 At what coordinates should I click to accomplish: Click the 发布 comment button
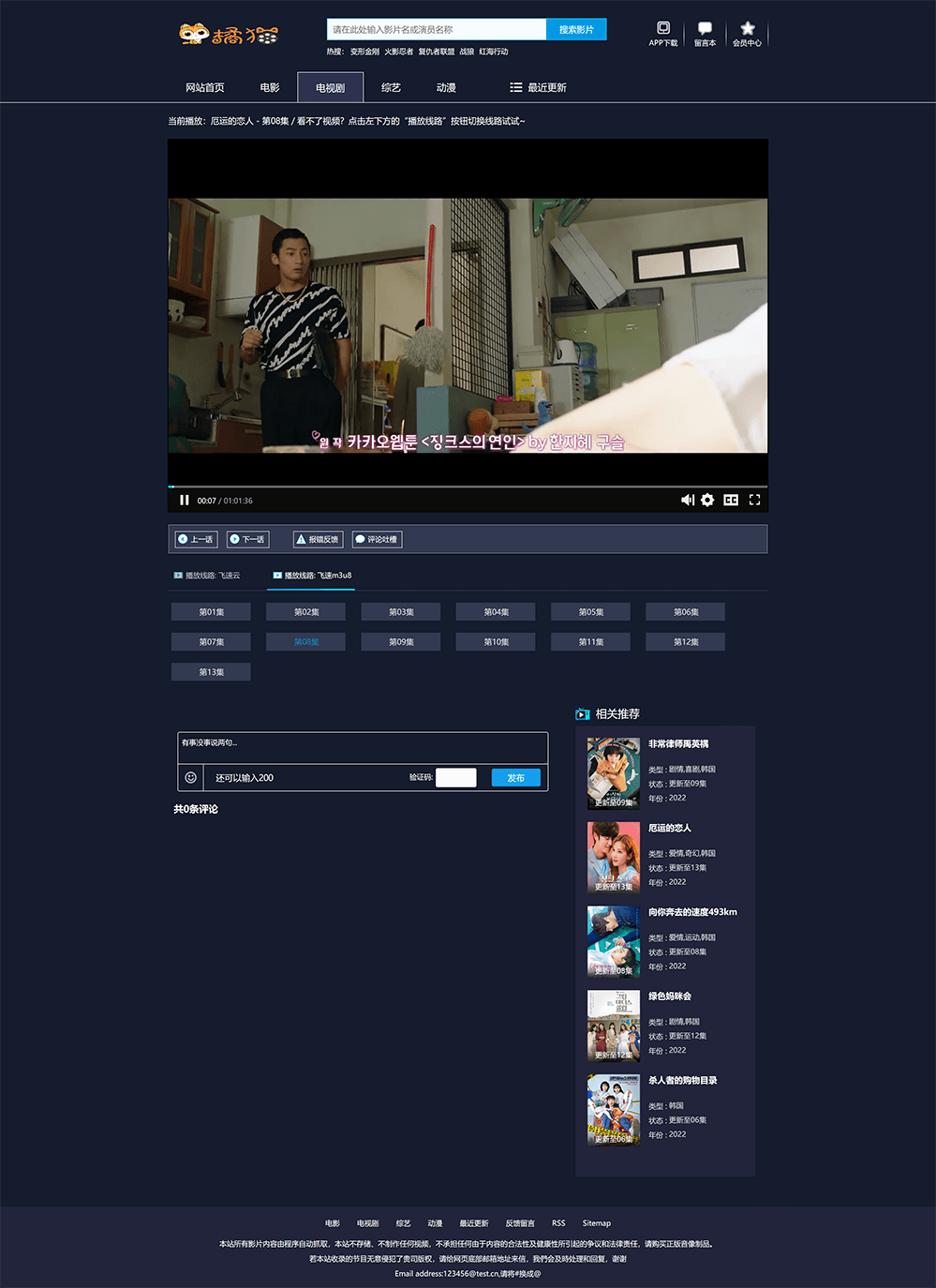tap(515, 777)
